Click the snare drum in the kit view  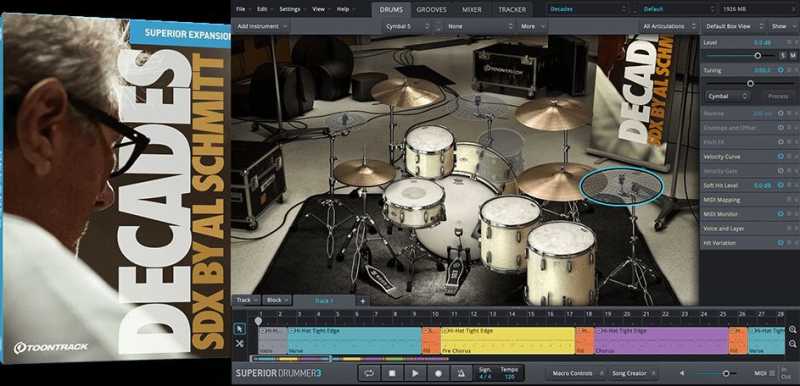pos(414,202)
